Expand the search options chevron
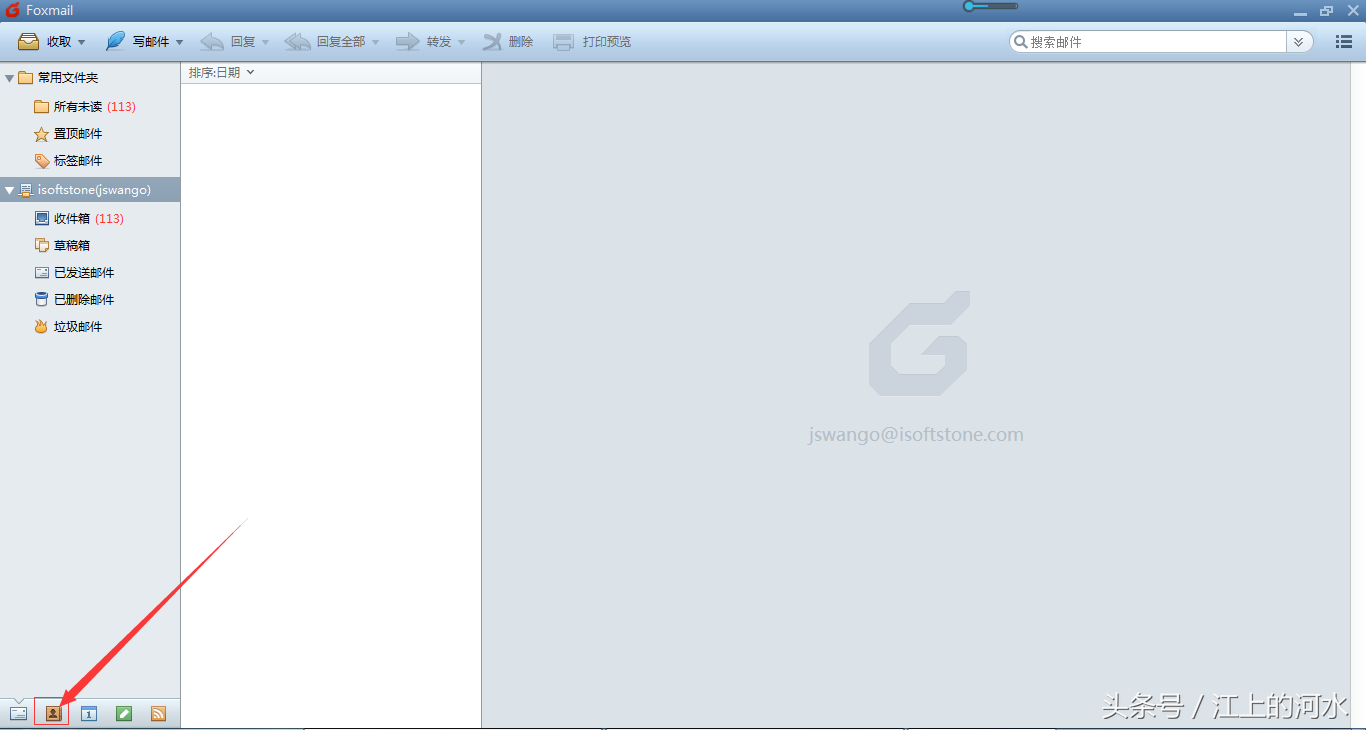The width and height of the screenshot is (1366, 730). tap(1299, 42)
